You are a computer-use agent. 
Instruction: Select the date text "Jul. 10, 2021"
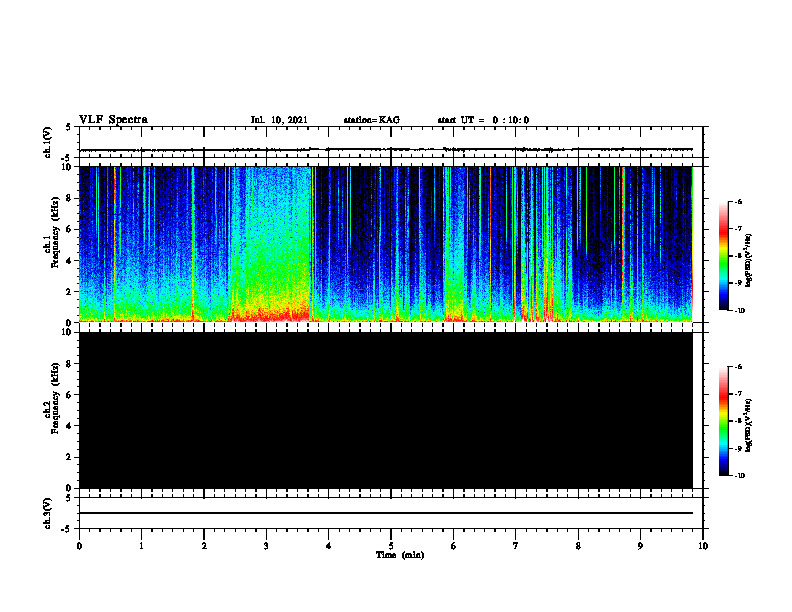[279, 120]
